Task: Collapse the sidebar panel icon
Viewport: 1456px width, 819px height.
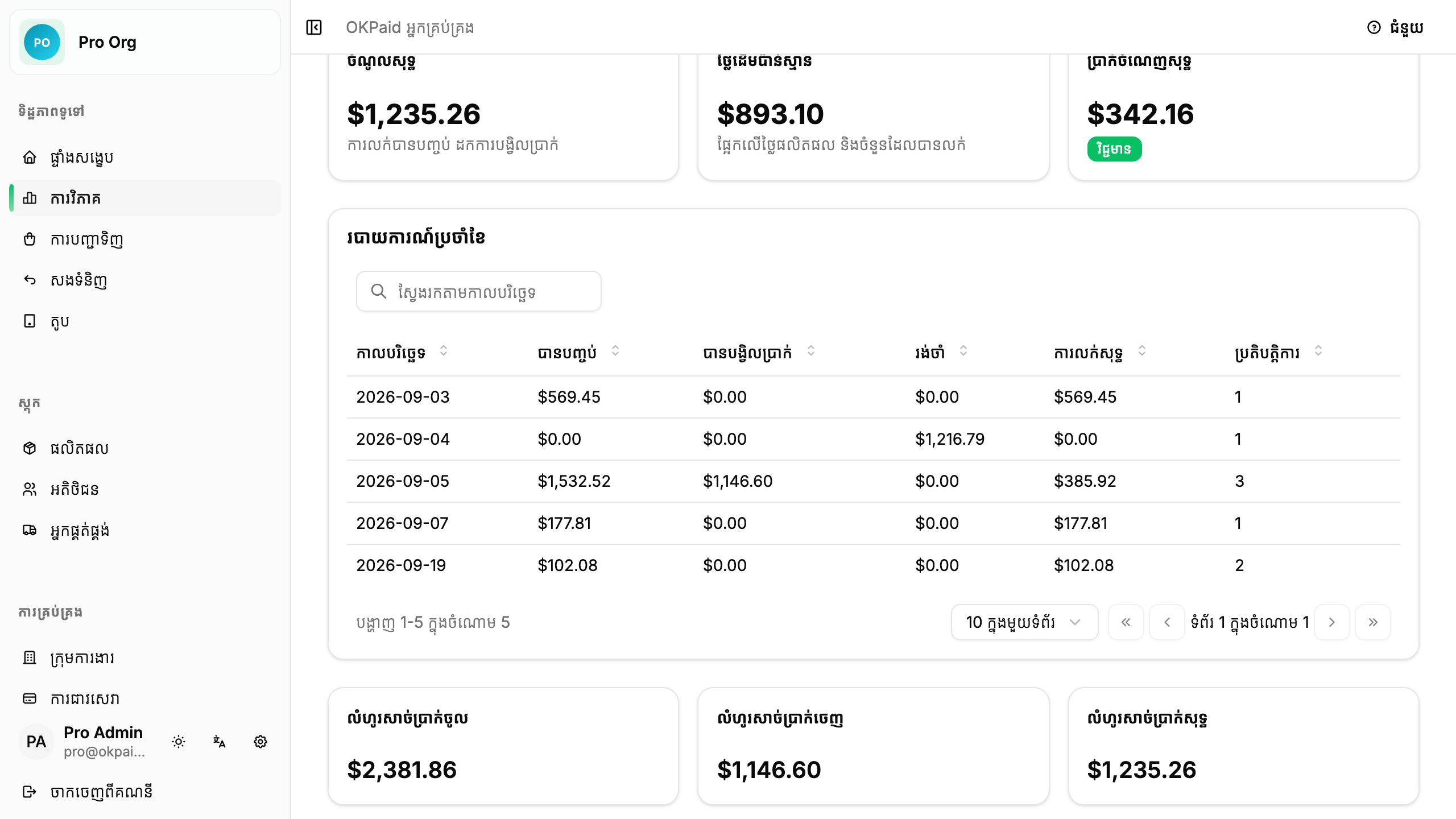Action: (314, 27)
